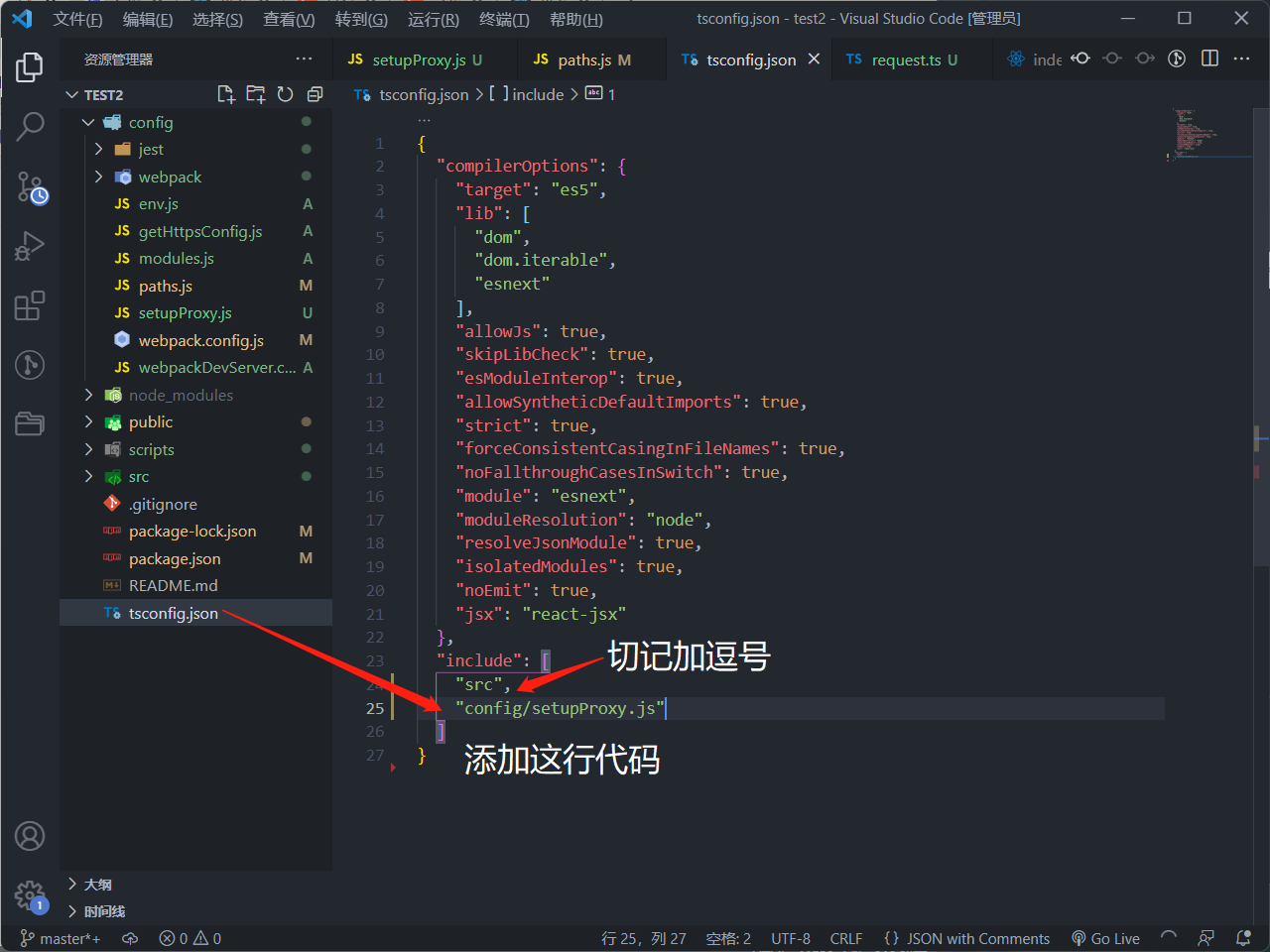This screenshot has width=1270, height=952.
Task: Click the feedback icon in status bar
Action: pyautogui.click(x=1206, y=938)
